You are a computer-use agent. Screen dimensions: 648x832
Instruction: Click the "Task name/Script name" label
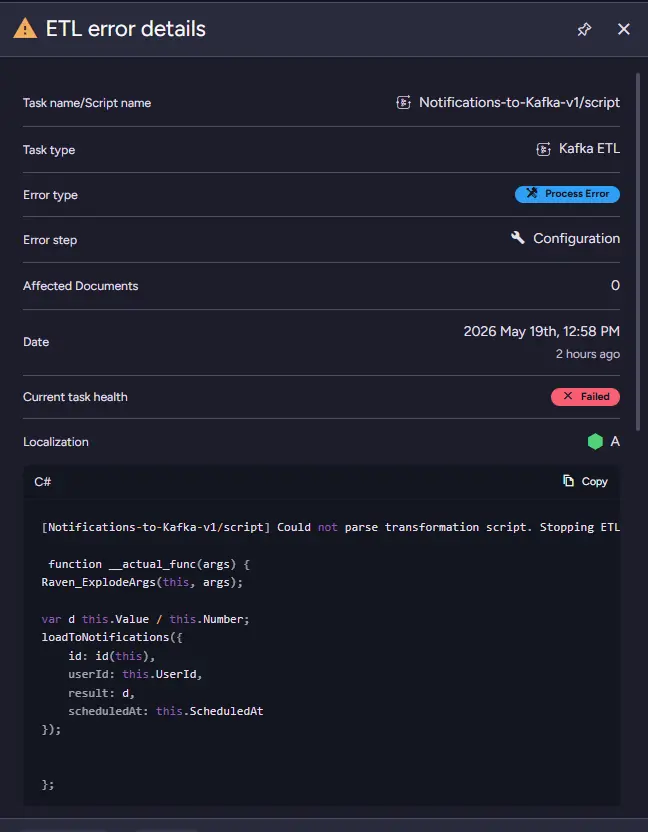click(87, 103)
